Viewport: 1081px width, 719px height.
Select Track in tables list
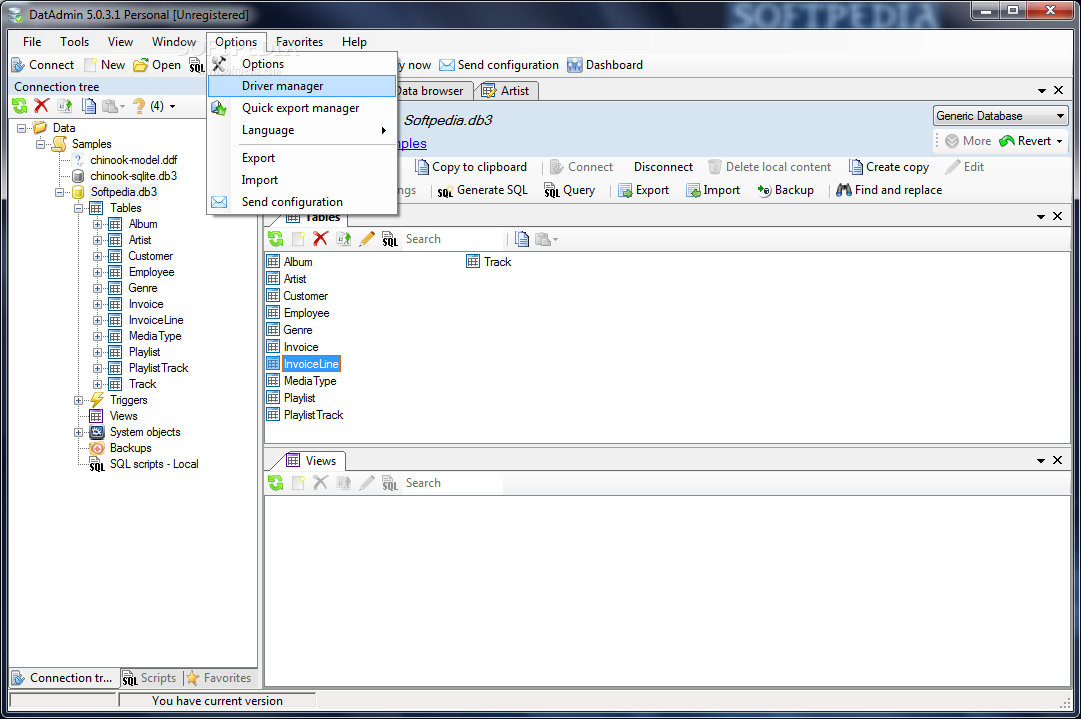pos(489,262)
